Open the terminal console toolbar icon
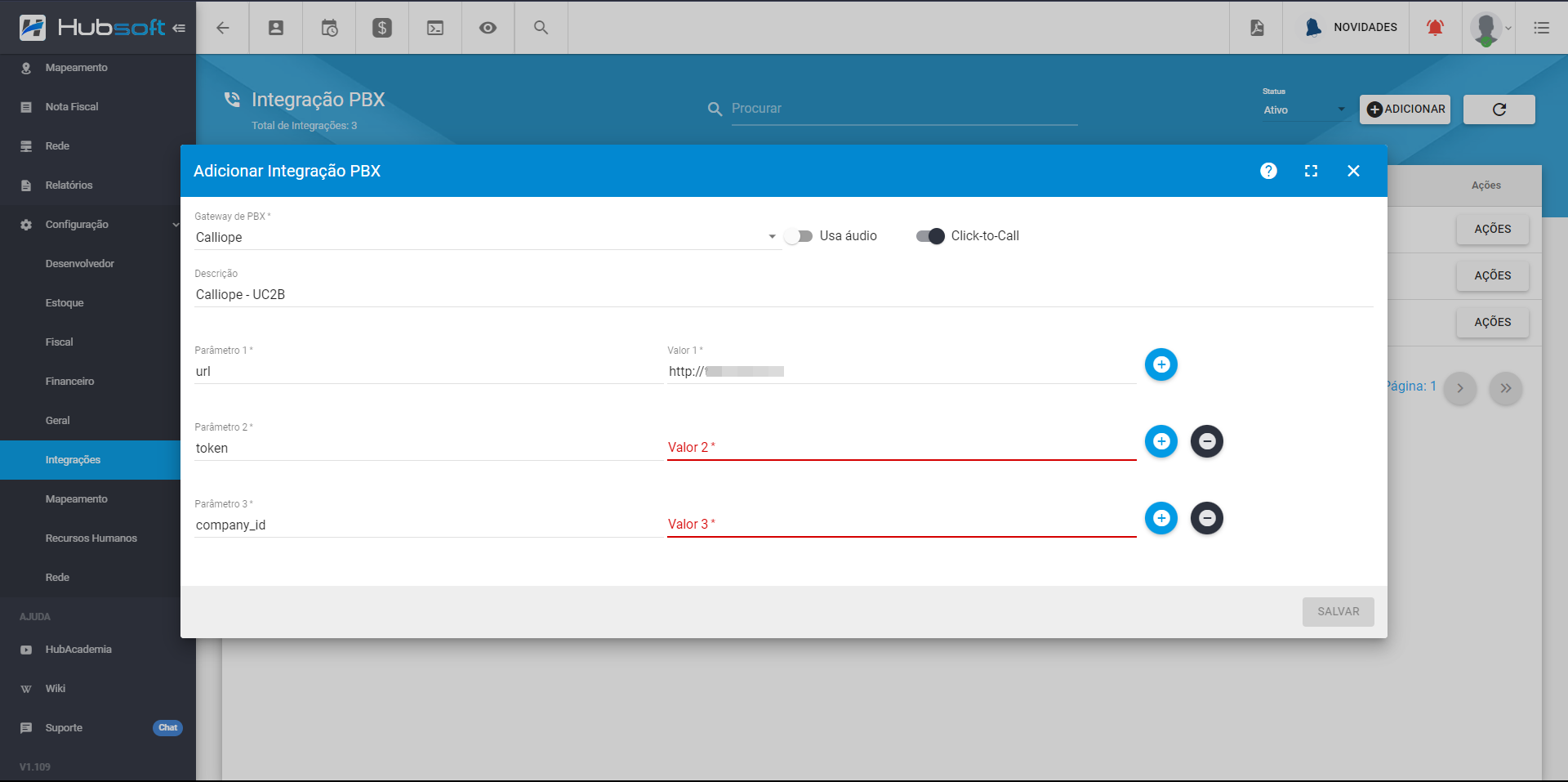Image resolution: width=1568 pixels, height=782 pixels. click(435, 28)
